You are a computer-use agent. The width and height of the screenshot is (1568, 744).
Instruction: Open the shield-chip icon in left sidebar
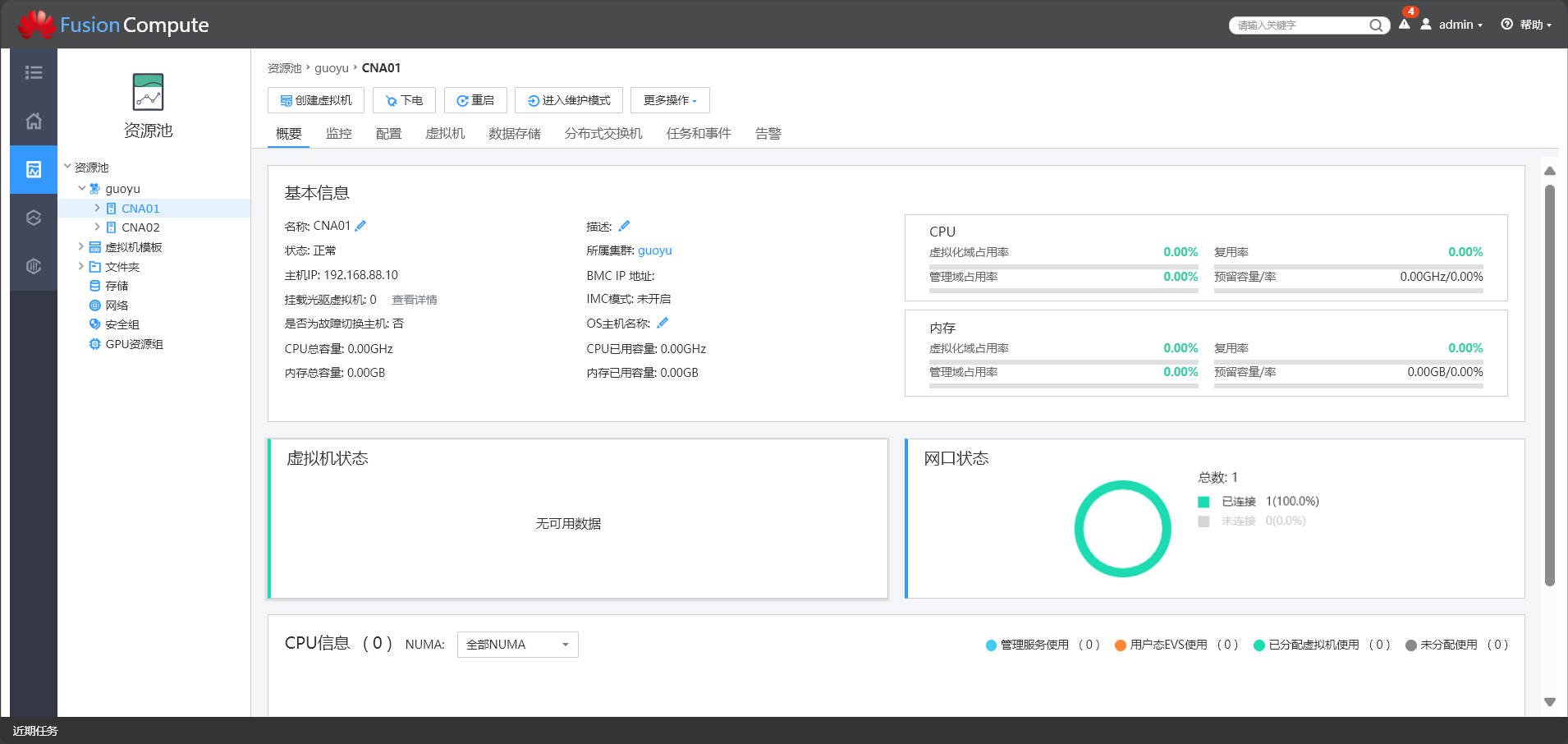[34, 266]
